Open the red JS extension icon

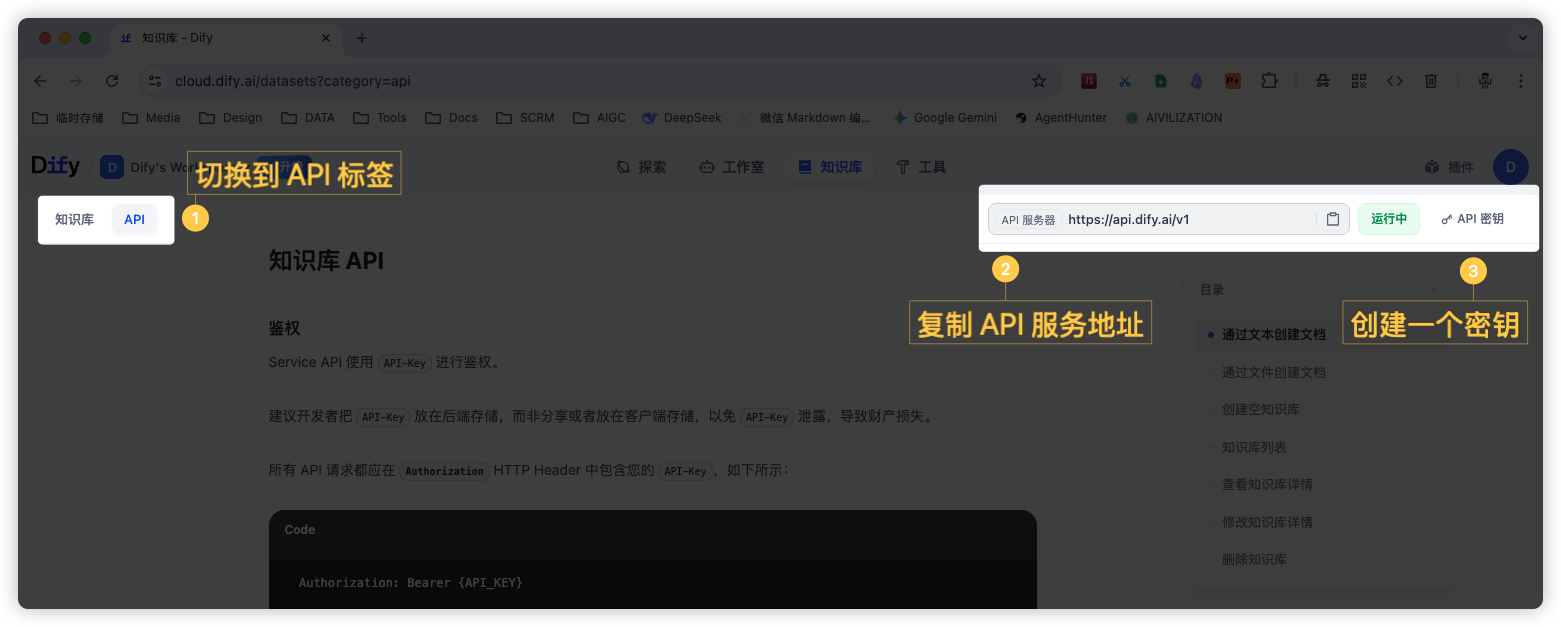point(1089,81)
